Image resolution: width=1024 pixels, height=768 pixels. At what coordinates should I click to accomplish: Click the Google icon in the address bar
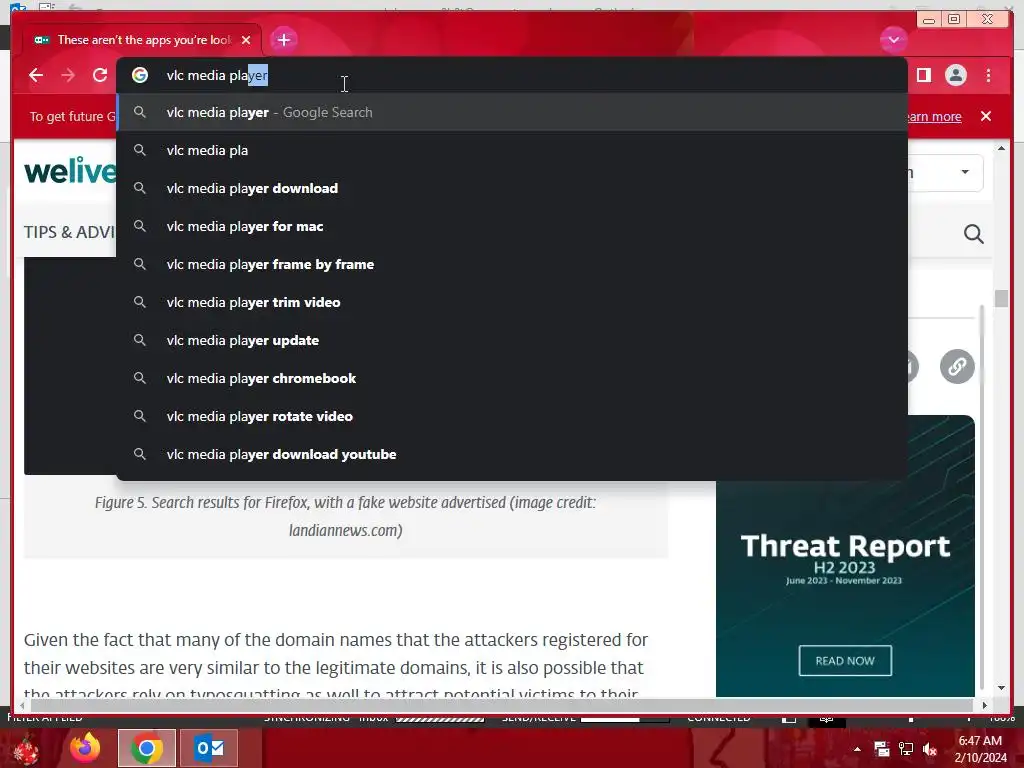[140, 75]
